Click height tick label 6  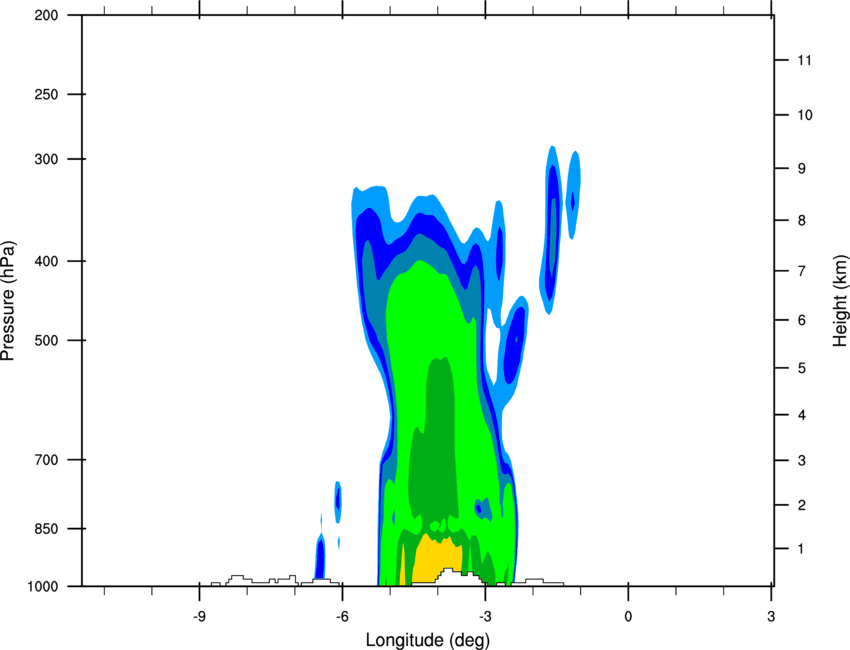pyautogui.click(x=801, y=320)
